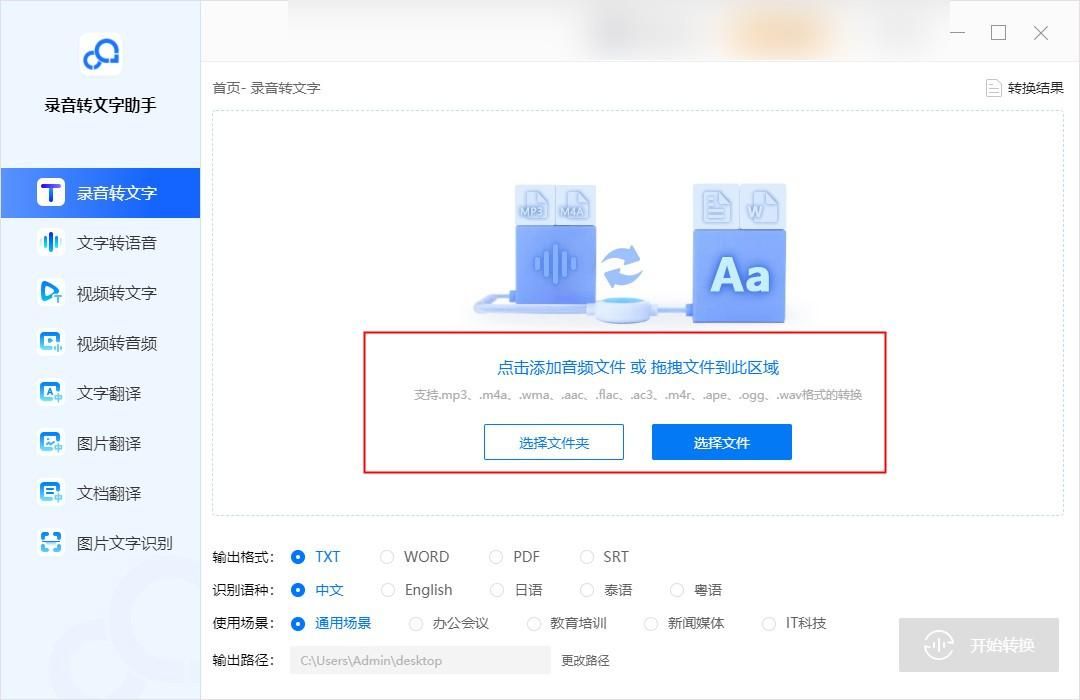Go to 视频转文字 in sidebar
The image size is (1080, 700).
[x=101, y=293]
